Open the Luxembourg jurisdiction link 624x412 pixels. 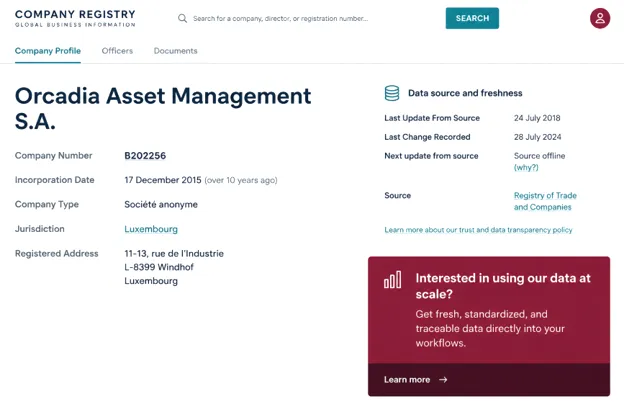pyautogui.click(x=151, y=229)
